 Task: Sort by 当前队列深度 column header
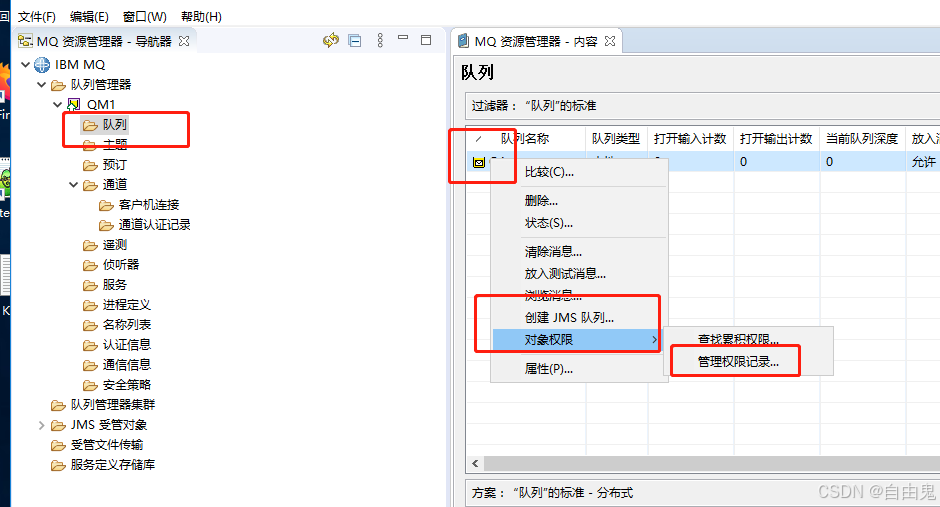pyautogui.click(x=862, y=139)
